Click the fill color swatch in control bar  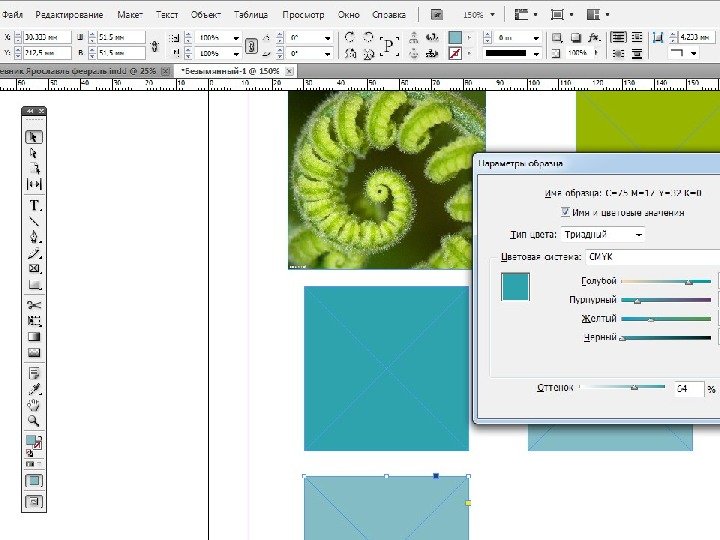(x=455, y=37)
